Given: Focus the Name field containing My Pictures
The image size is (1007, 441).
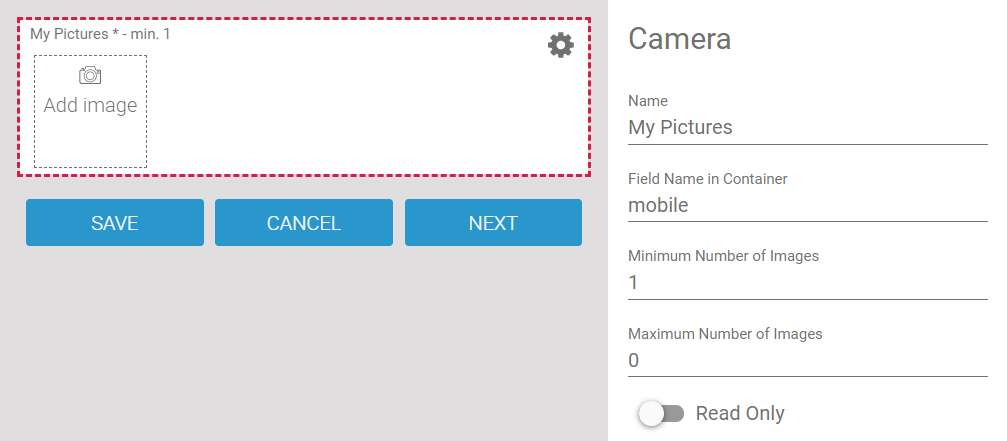Looking at the screenshot, I should tap(807, 128).
